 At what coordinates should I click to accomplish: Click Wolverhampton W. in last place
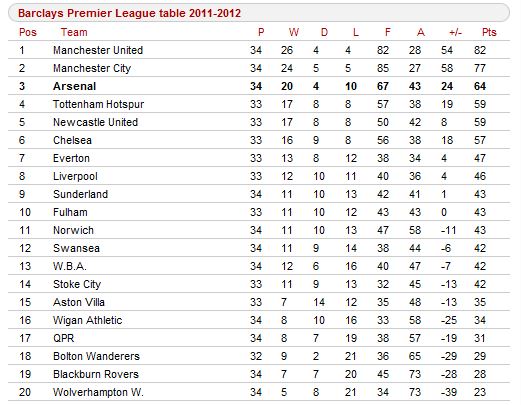point(98,392)
